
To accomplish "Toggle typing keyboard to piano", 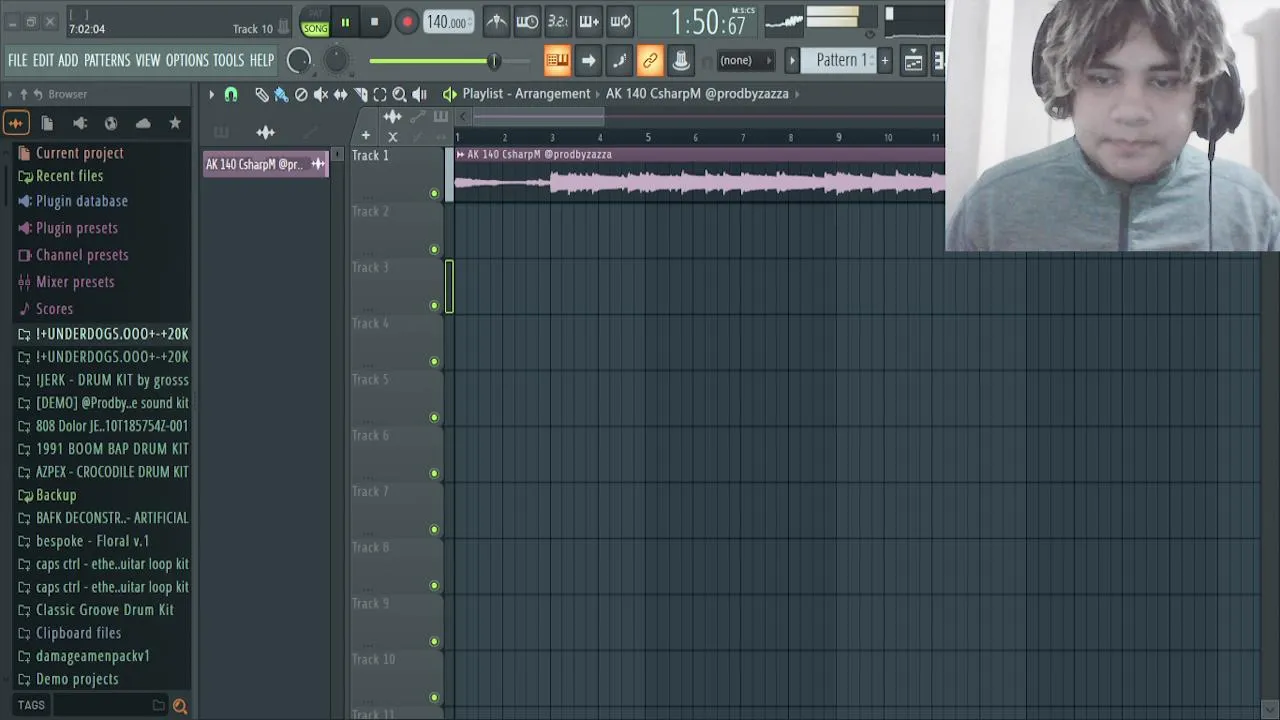I will tap(557, 61).
